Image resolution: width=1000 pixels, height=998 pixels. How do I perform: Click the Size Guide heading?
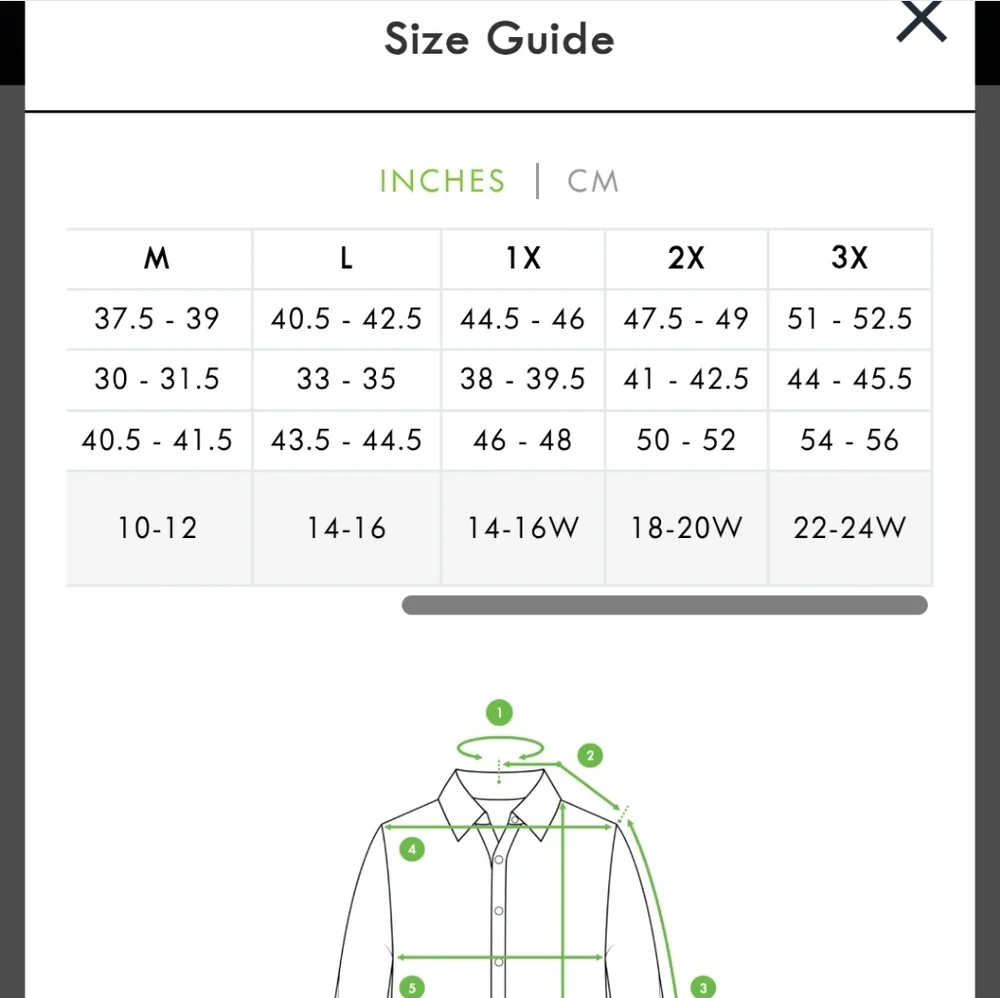click(499, 40)
